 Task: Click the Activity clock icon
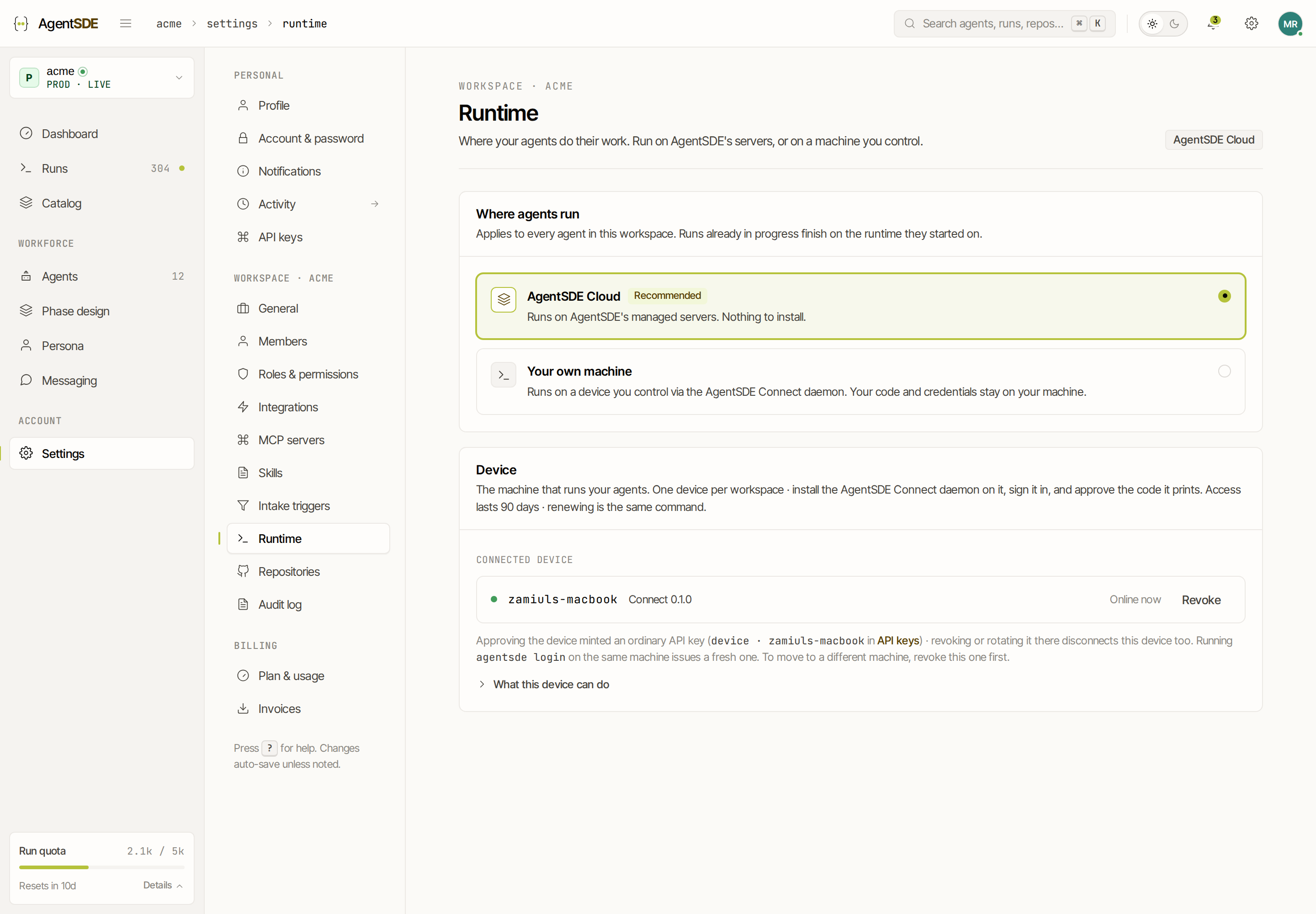click(x=244, y=204)
